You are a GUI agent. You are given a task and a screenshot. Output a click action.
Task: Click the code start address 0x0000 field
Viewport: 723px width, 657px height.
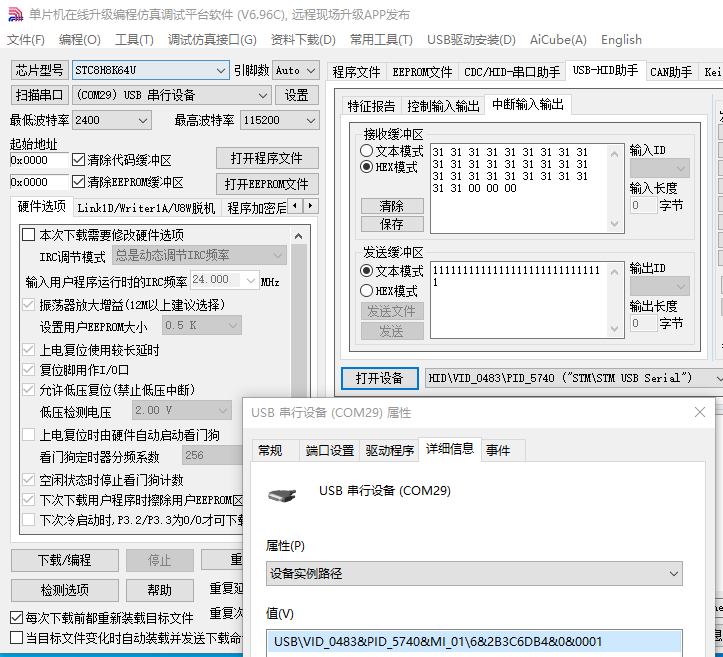point(39,160)
